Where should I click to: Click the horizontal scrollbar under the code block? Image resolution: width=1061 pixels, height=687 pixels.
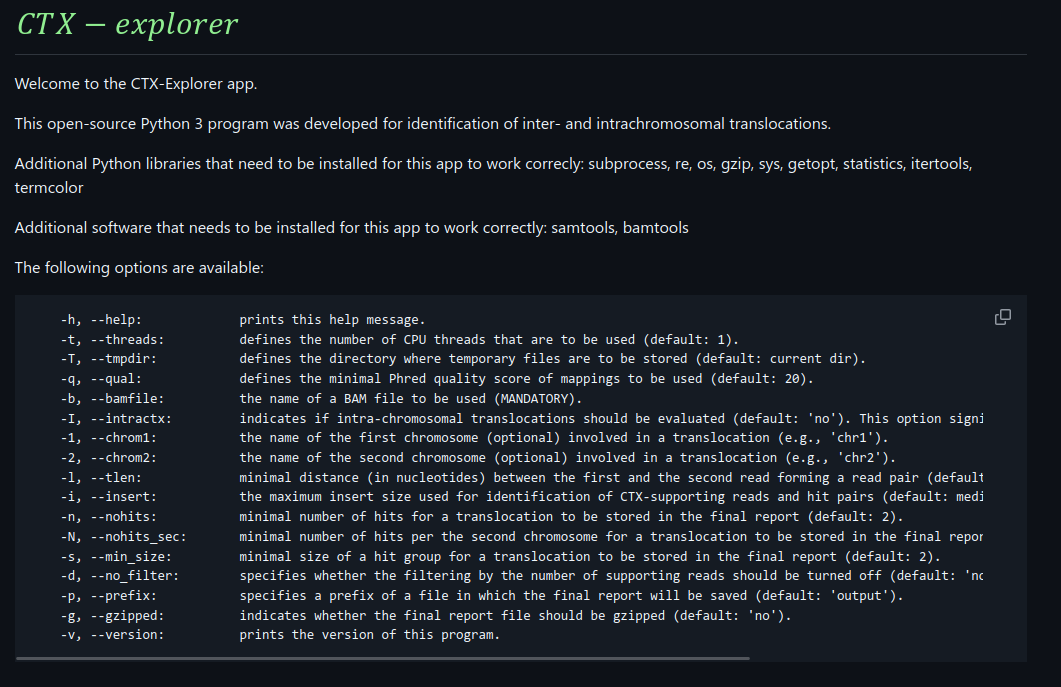click(x=383, y=658)
